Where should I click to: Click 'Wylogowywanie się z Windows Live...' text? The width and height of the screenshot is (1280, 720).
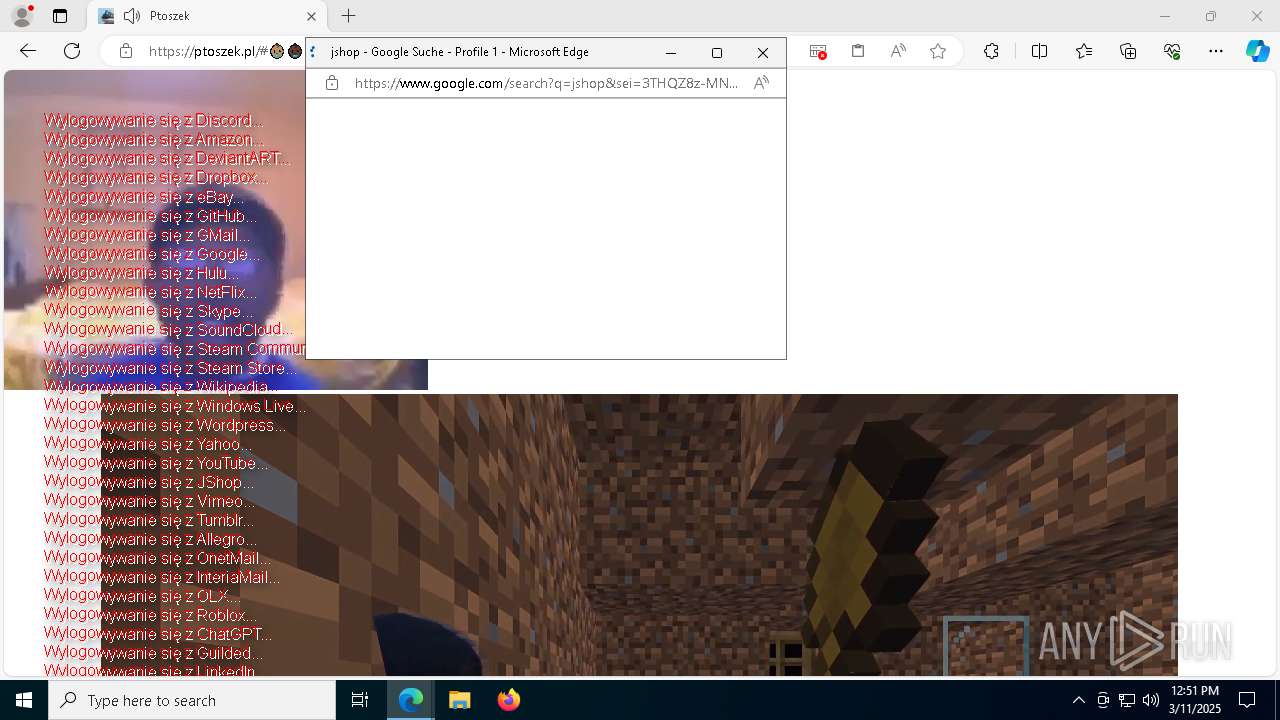(x=175, y=406)
